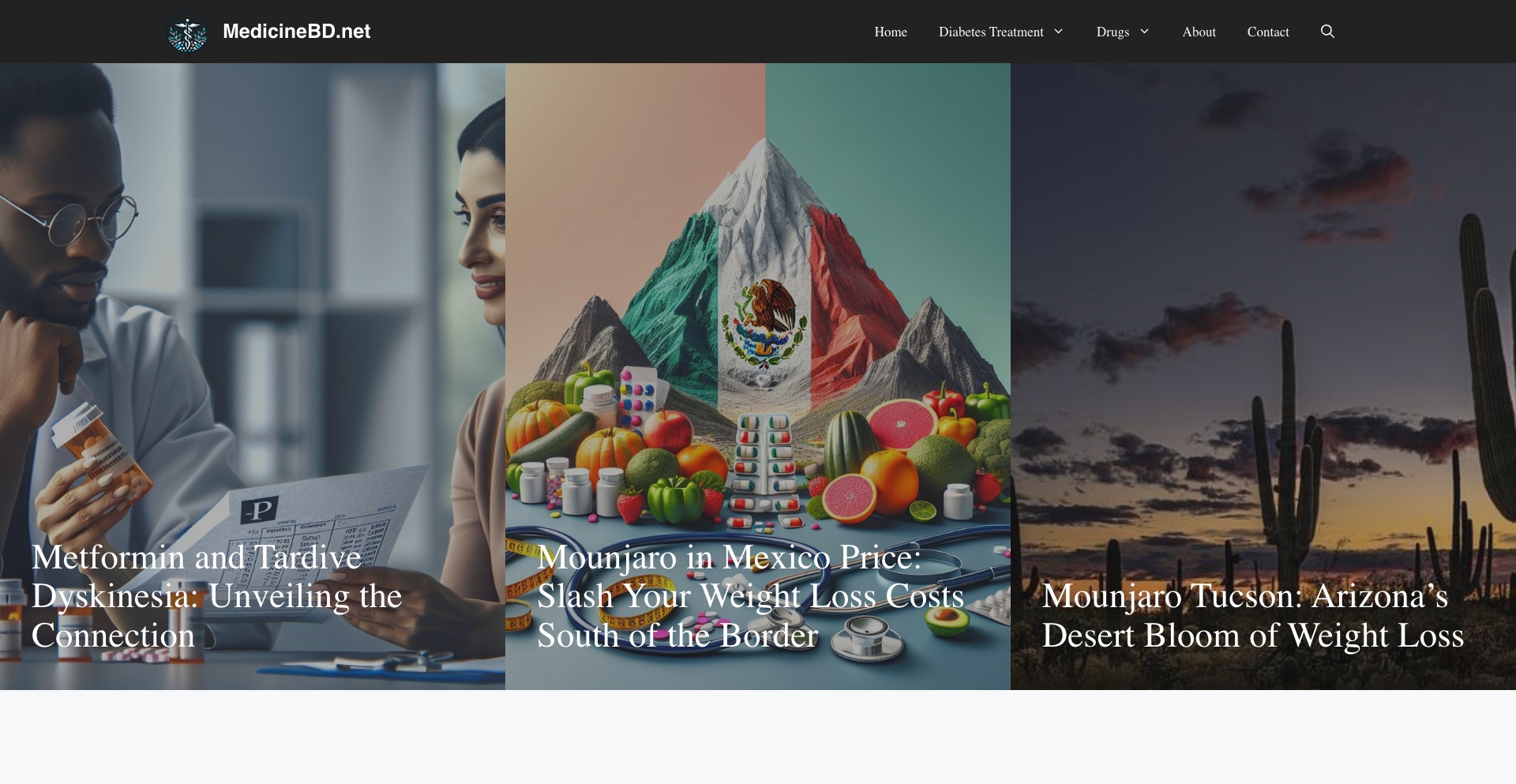Open the search function using the magnifier icon
The width and height of the screenshot is (1516, 784).
[x=1327, y=32]
